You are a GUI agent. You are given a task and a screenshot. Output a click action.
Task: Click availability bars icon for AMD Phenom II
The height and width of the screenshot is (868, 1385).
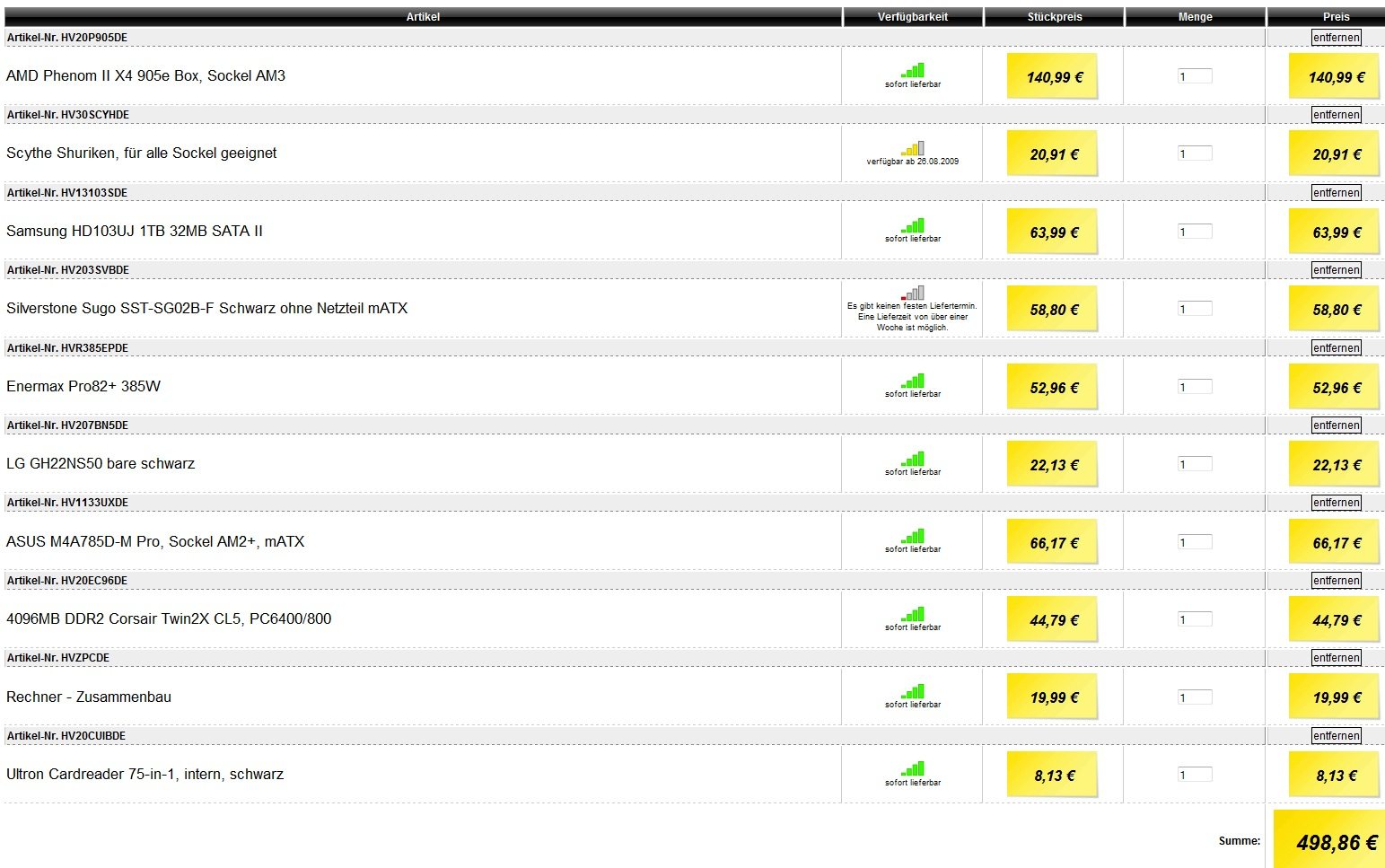(913, 70)
